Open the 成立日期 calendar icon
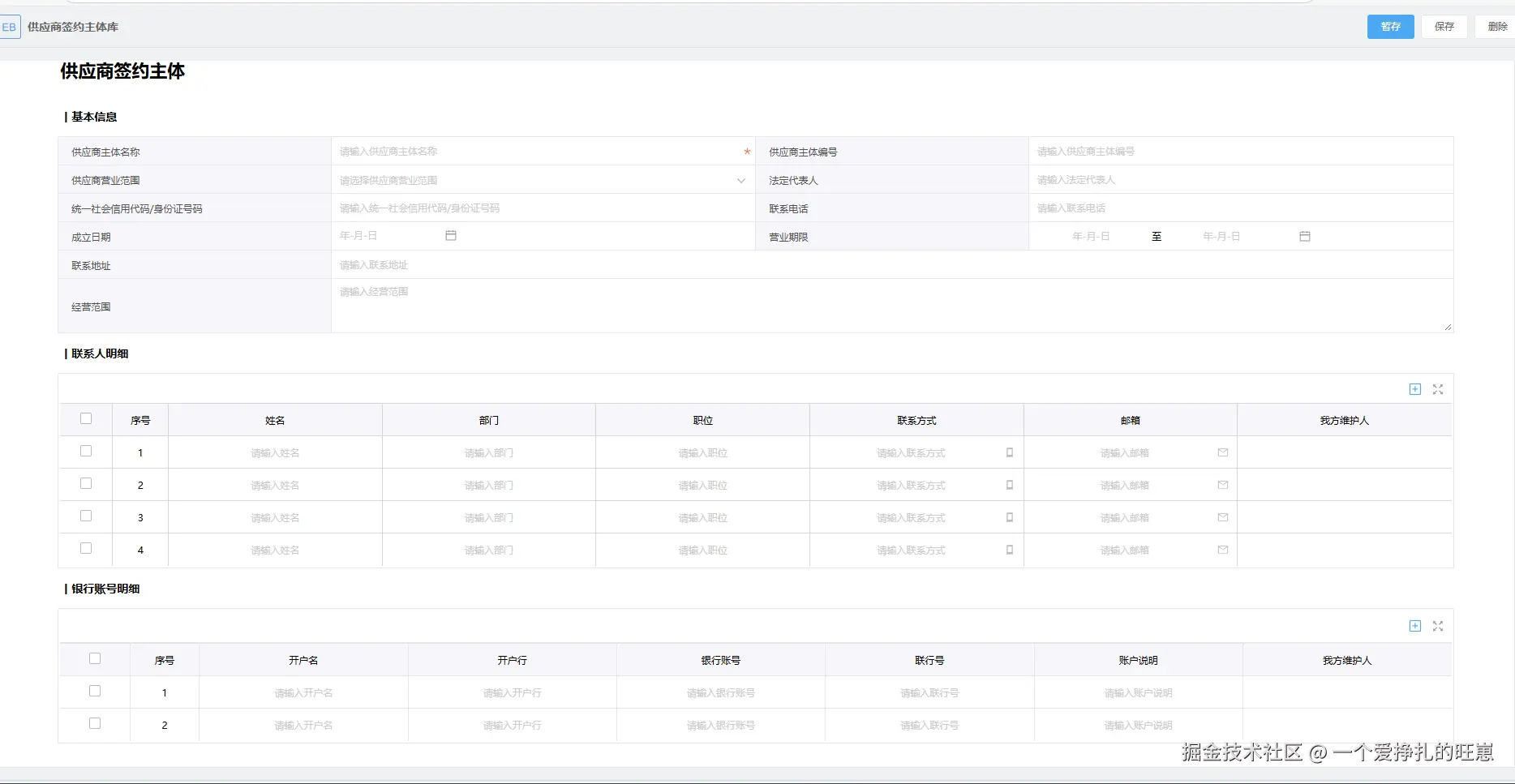1515x784 pixels. click(451, 235)
